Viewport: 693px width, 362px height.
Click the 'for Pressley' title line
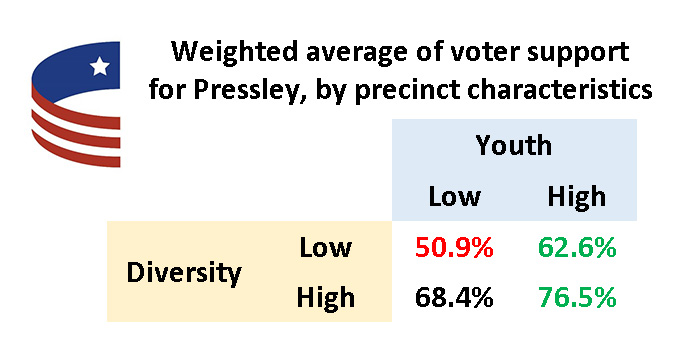click(400, 91)
